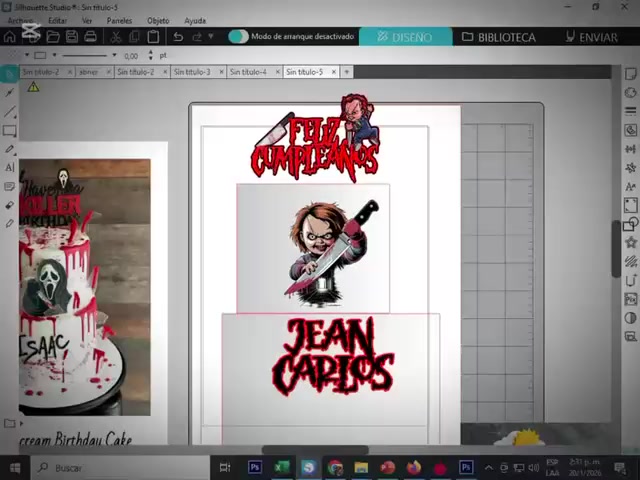Paste with clipboard icon
This screenshot has width=640, height=480.
point(153,37)
